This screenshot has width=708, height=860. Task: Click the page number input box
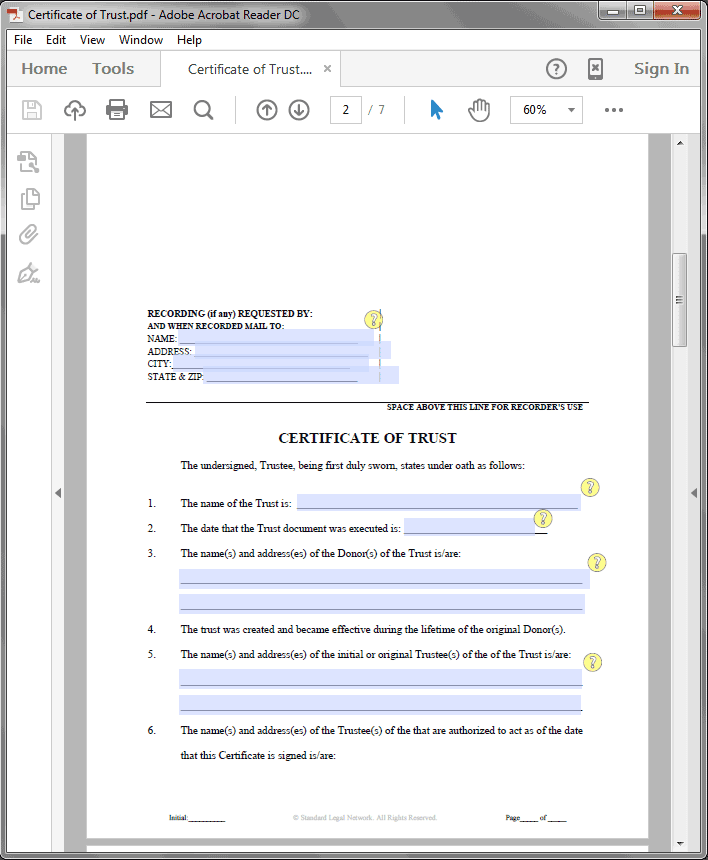[345, 110]
